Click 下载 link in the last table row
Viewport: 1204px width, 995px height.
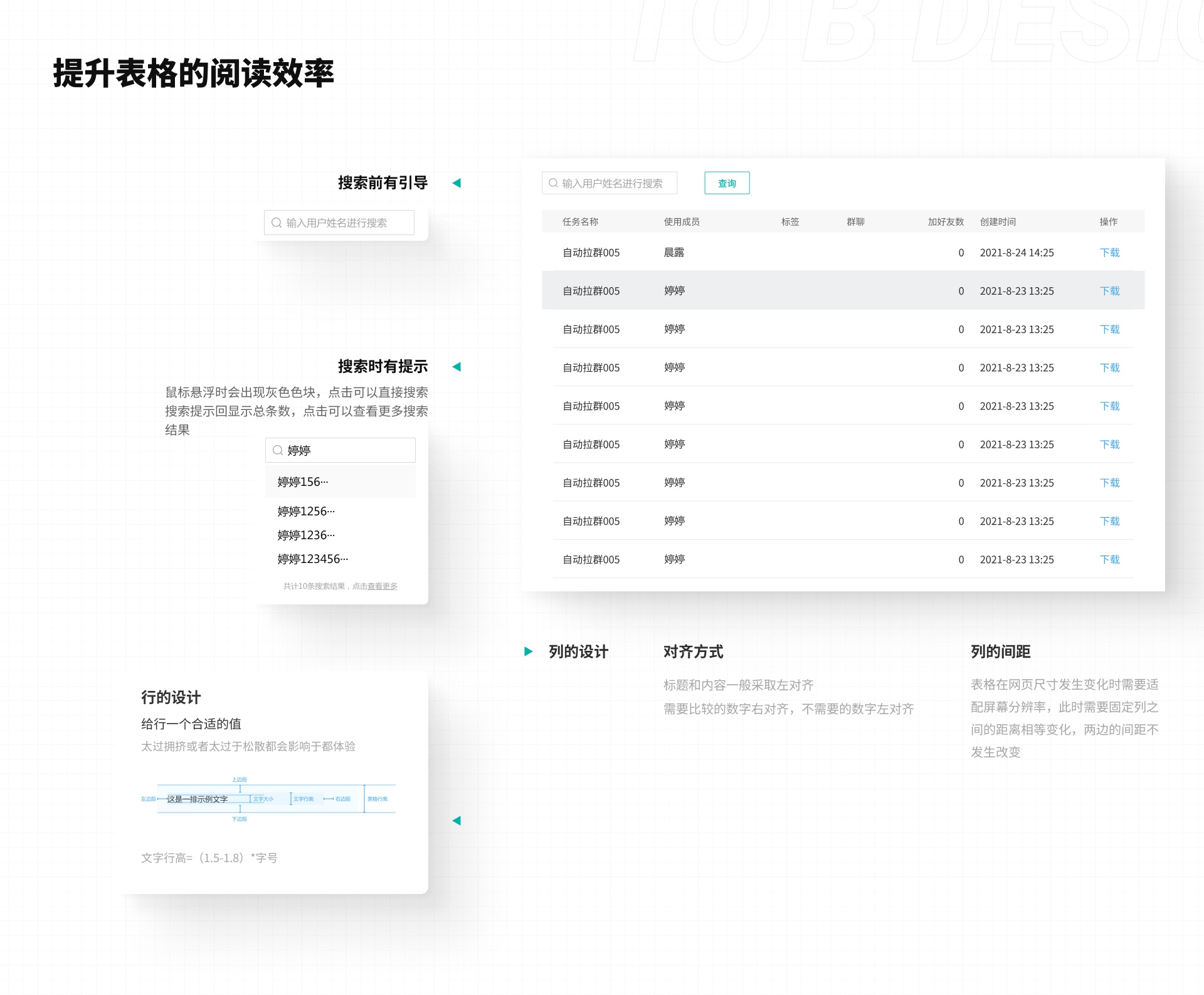1109,559
